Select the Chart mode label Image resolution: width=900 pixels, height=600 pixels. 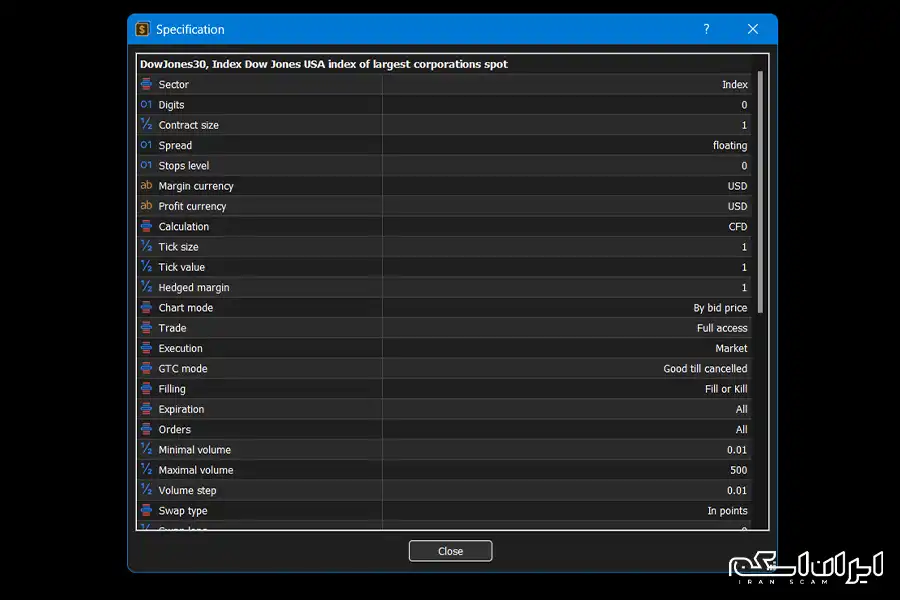tap(185, 308)
